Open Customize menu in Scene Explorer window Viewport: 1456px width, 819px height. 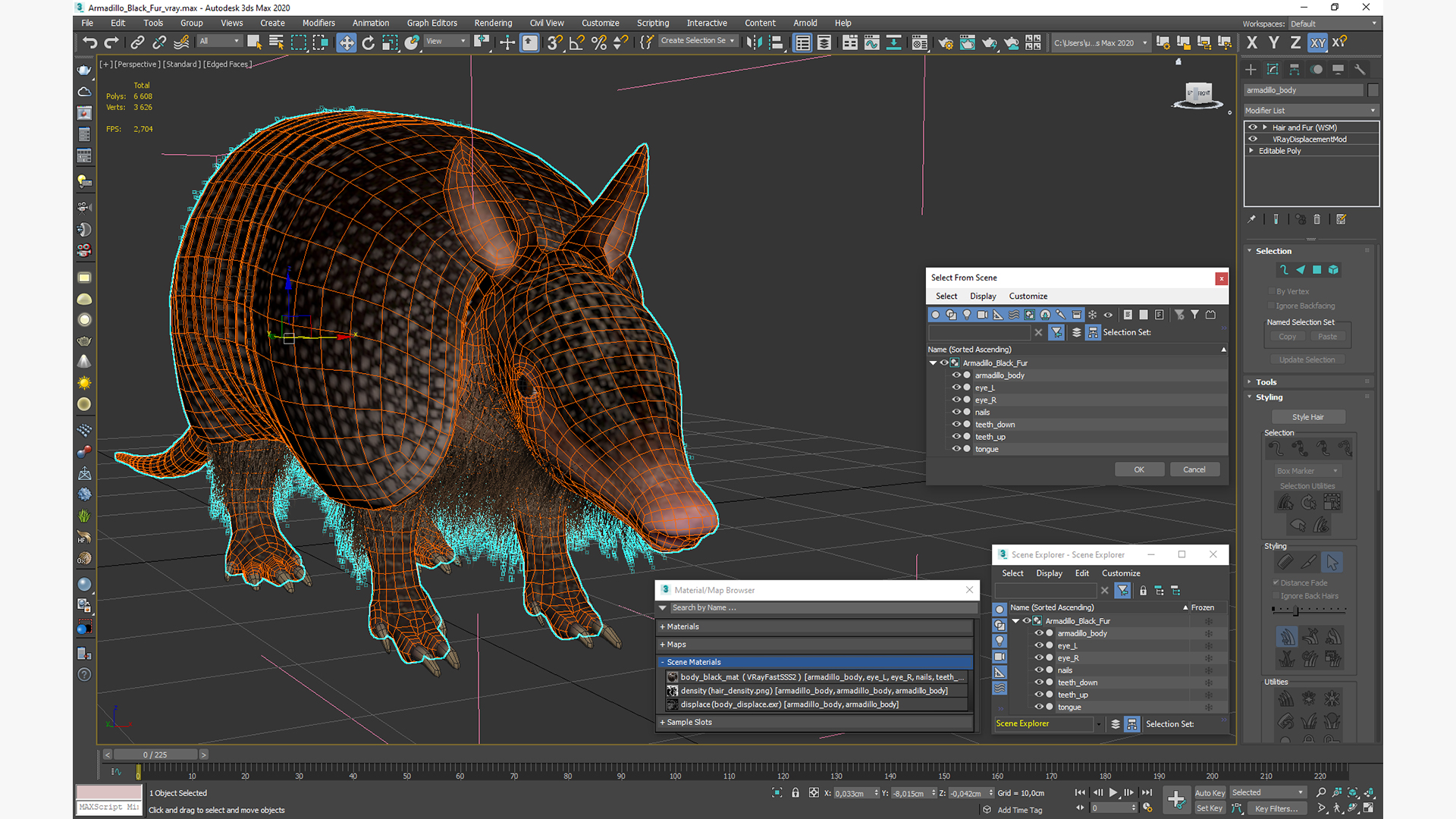tap(1121, 573)
